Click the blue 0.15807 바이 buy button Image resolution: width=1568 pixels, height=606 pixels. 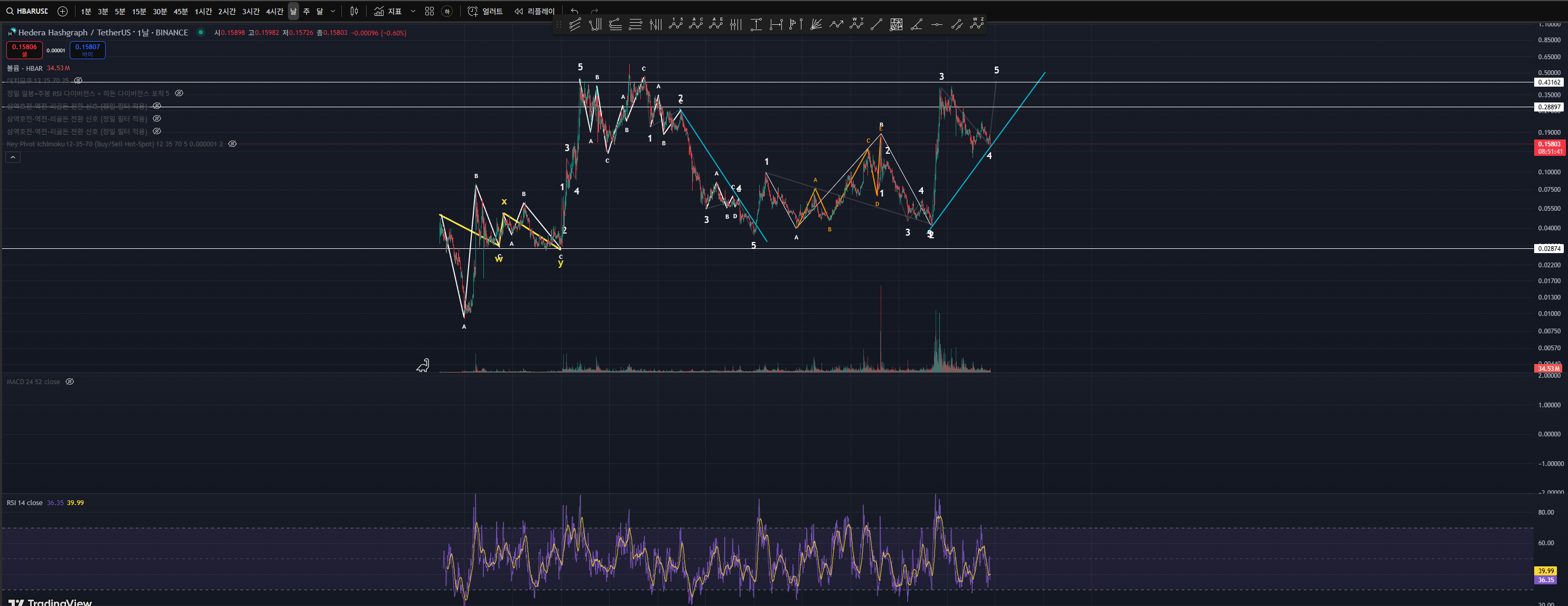point(88,50)
